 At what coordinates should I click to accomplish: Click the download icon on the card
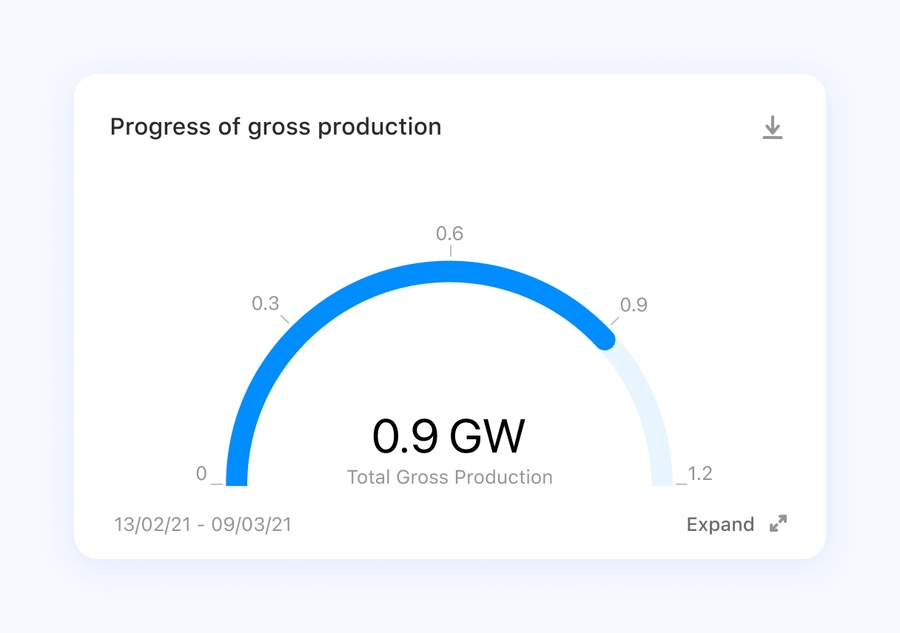[x=772, y=128]
